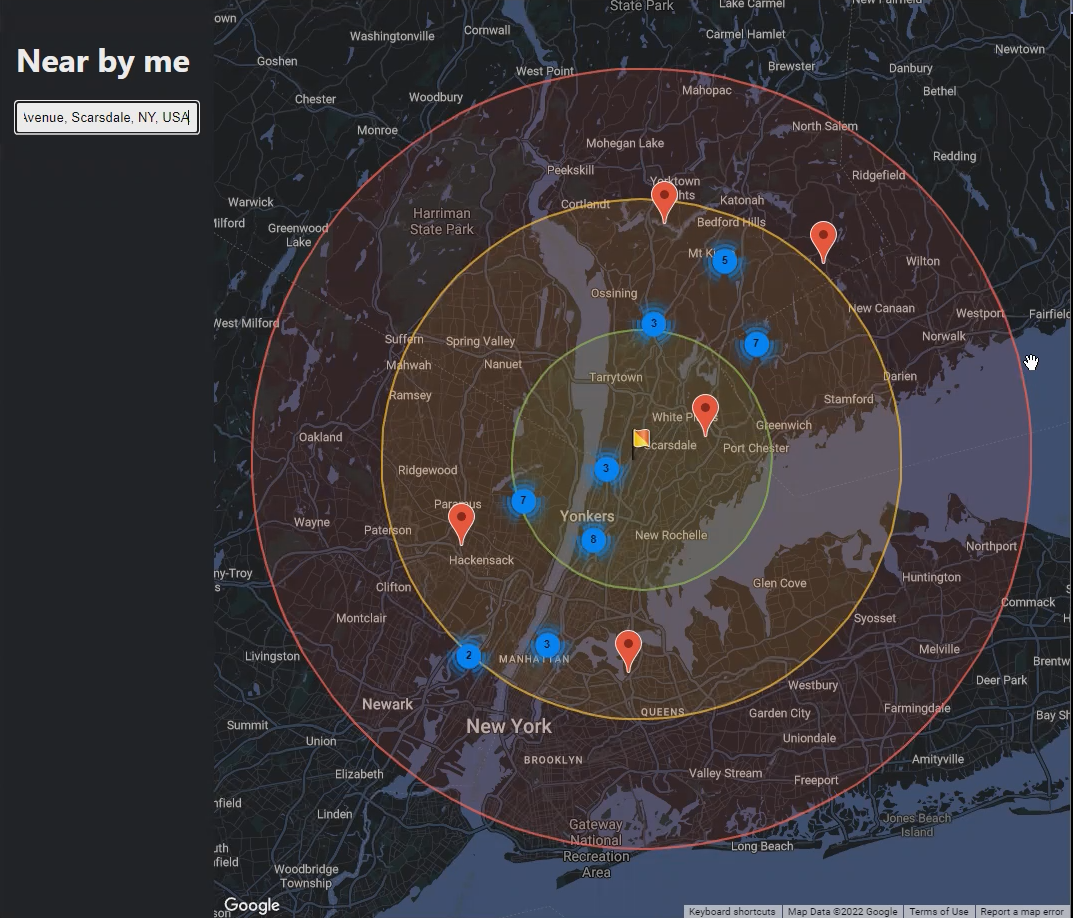Click the Yonkers map label

[586, 516]
